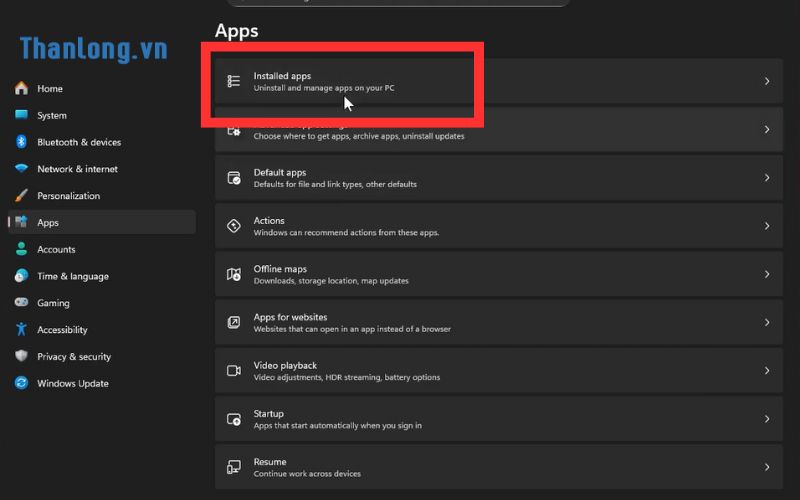Select Accounts in the sidebar
Screen dimensions: 800x500
click(102, 249)
